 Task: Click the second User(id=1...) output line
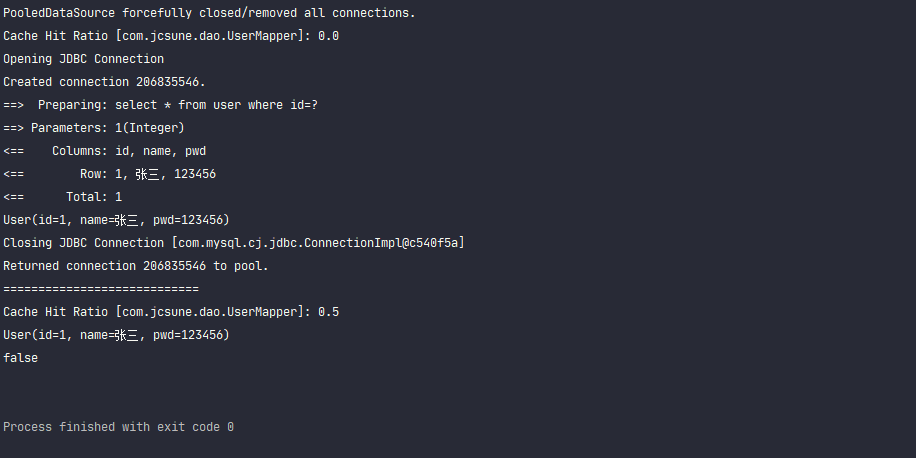[116, 335]
